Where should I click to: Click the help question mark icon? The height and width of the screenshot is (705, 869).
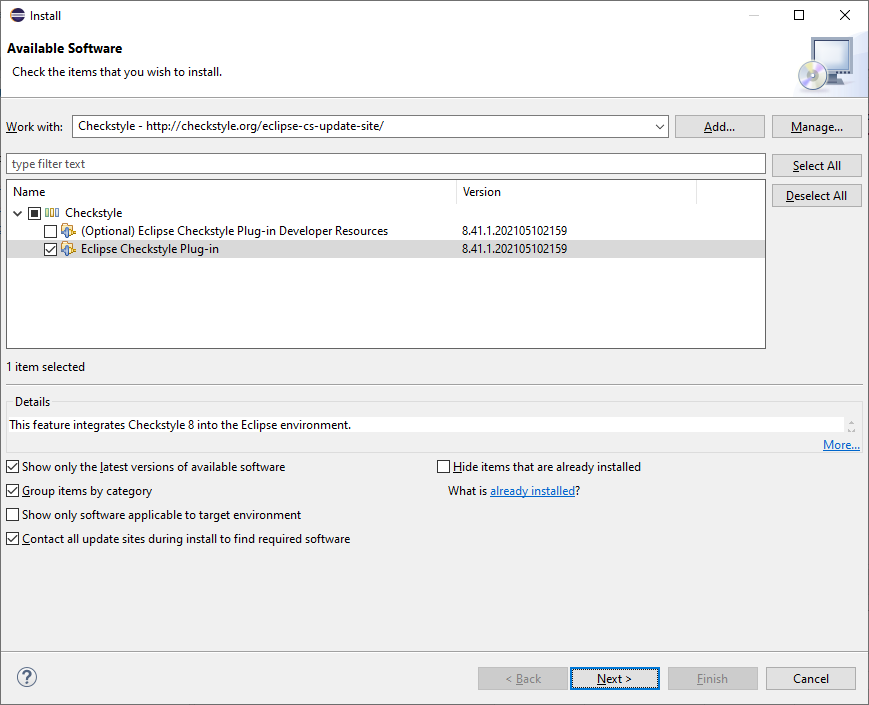[x=27, y=677]
